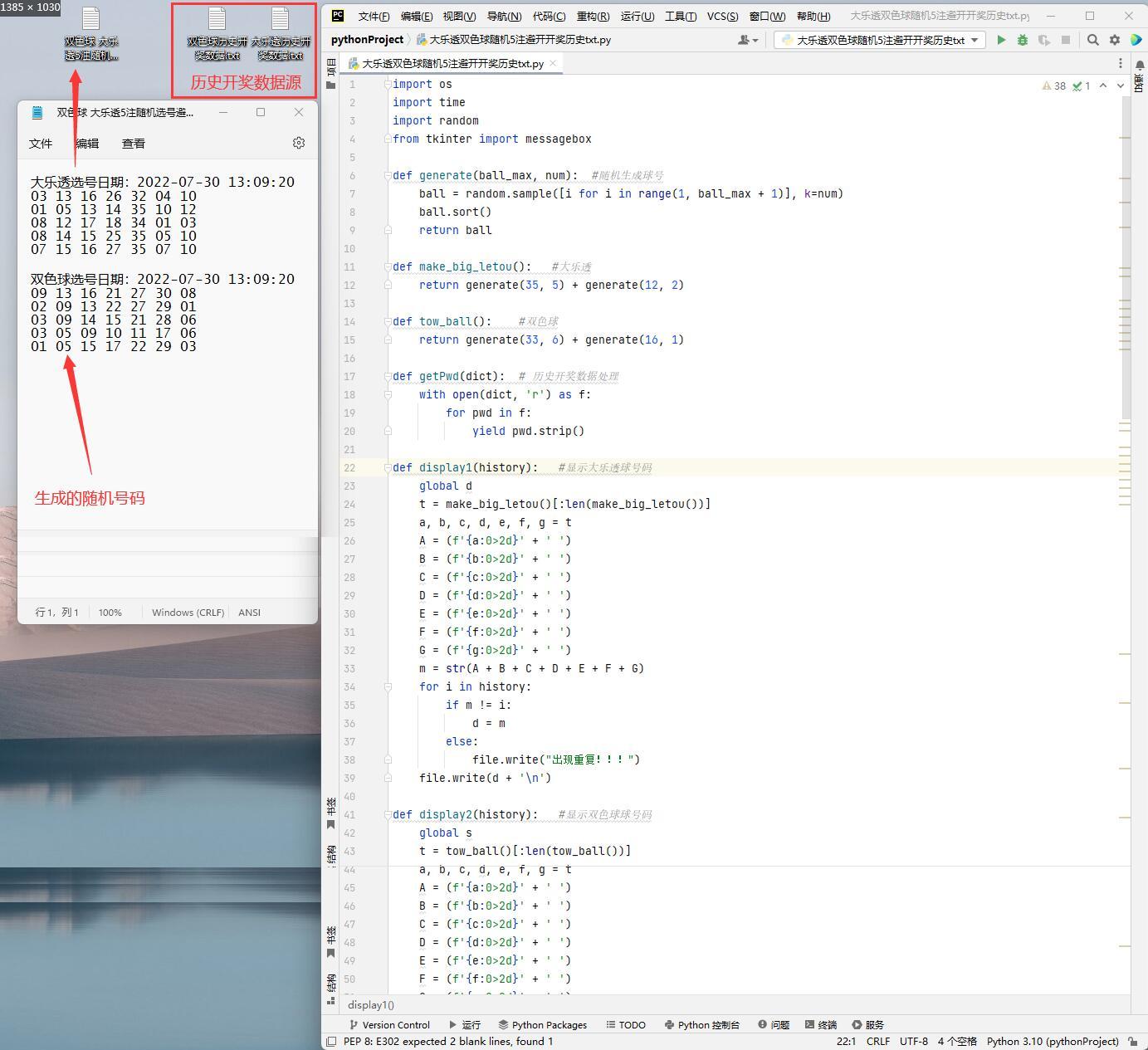The width and height of the screenshot is (1148, 1050).
Task: Close the editor tab 大乐透双色球随机5注避开开奖历史txt.py
Action: (x=553, y=63)
